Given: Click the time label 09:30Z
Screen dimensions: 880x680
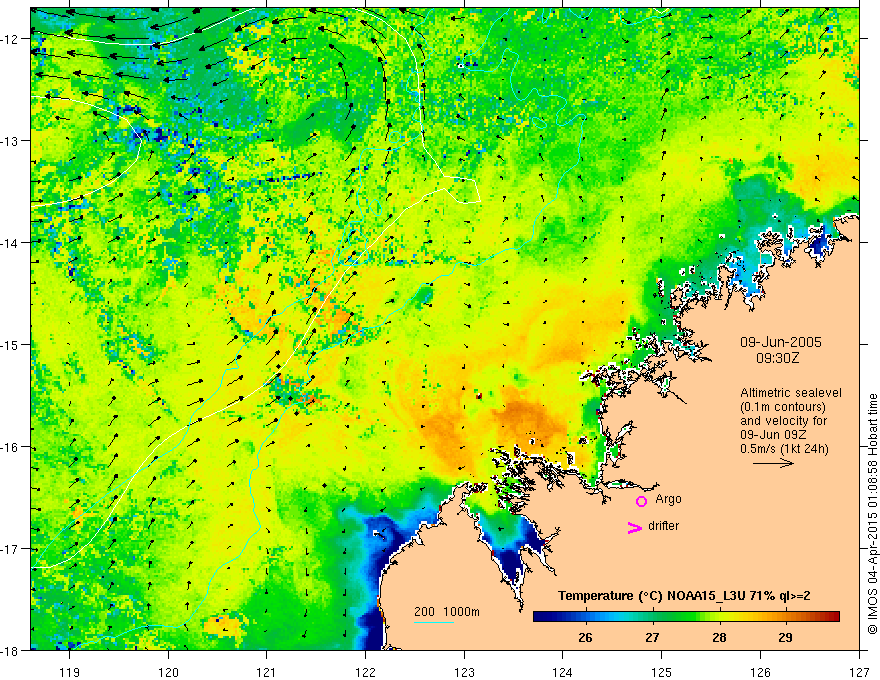Looking at the screenshot, I should tap(777, 358).
